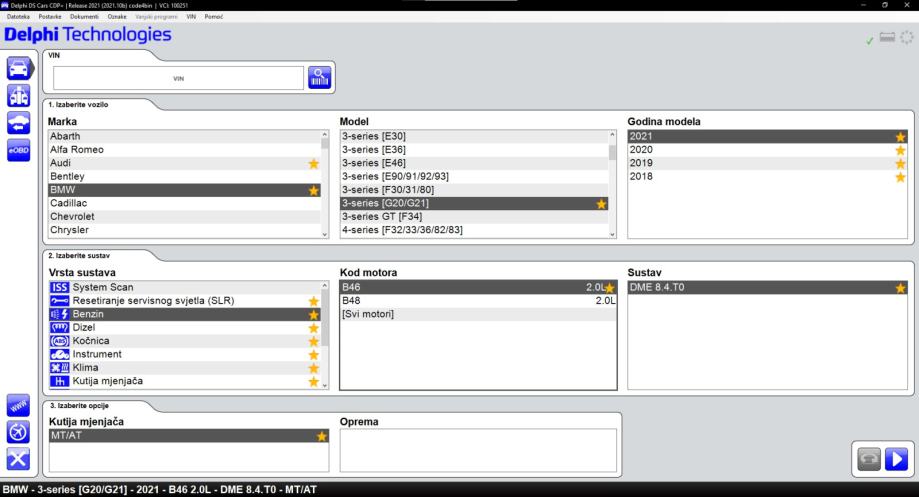
Task: Click the flight recorder airplane icon
Action: [x=18, y=432]
